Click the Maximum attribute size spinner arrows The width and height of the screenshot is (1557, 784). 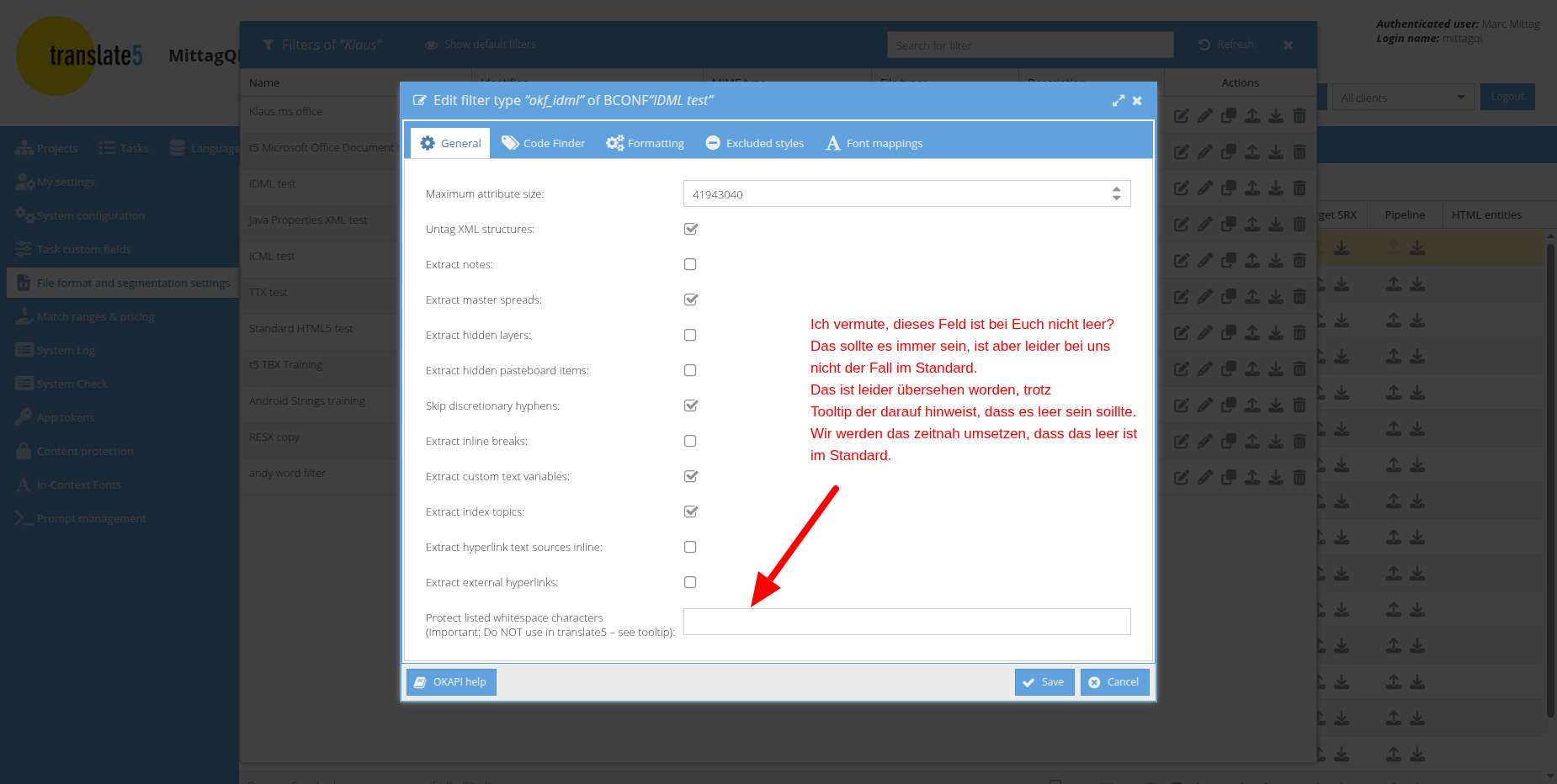pos(1116,193)
